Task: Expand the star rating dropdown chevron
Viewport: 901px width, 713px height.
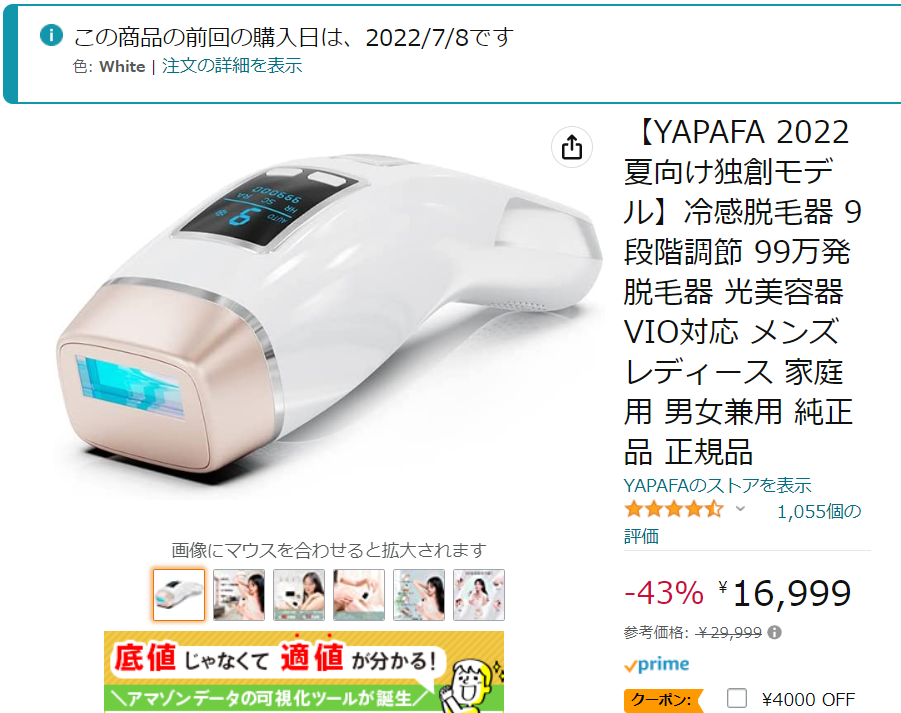Action: point(741,508)
